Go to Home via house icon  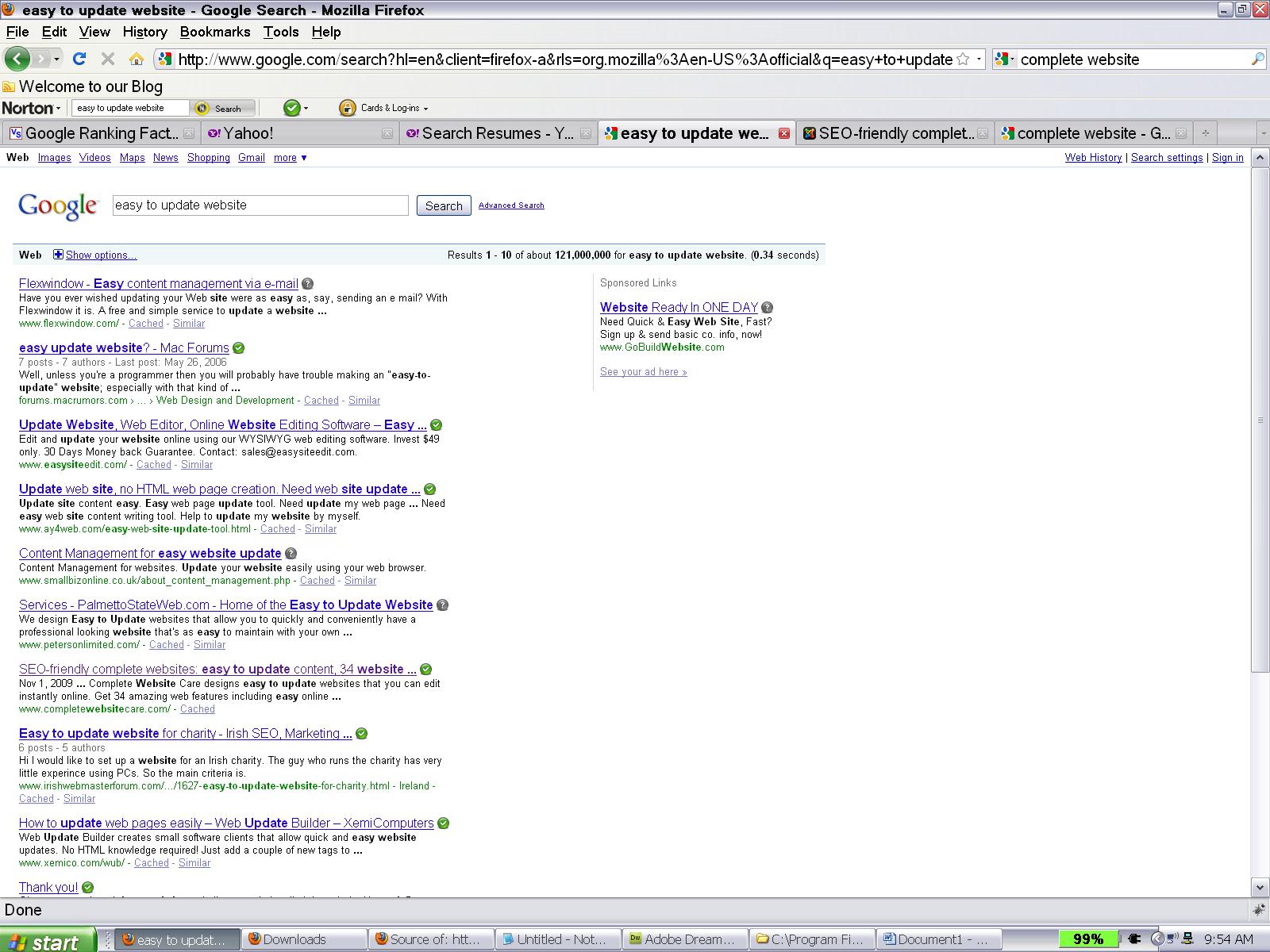(137, 59)
